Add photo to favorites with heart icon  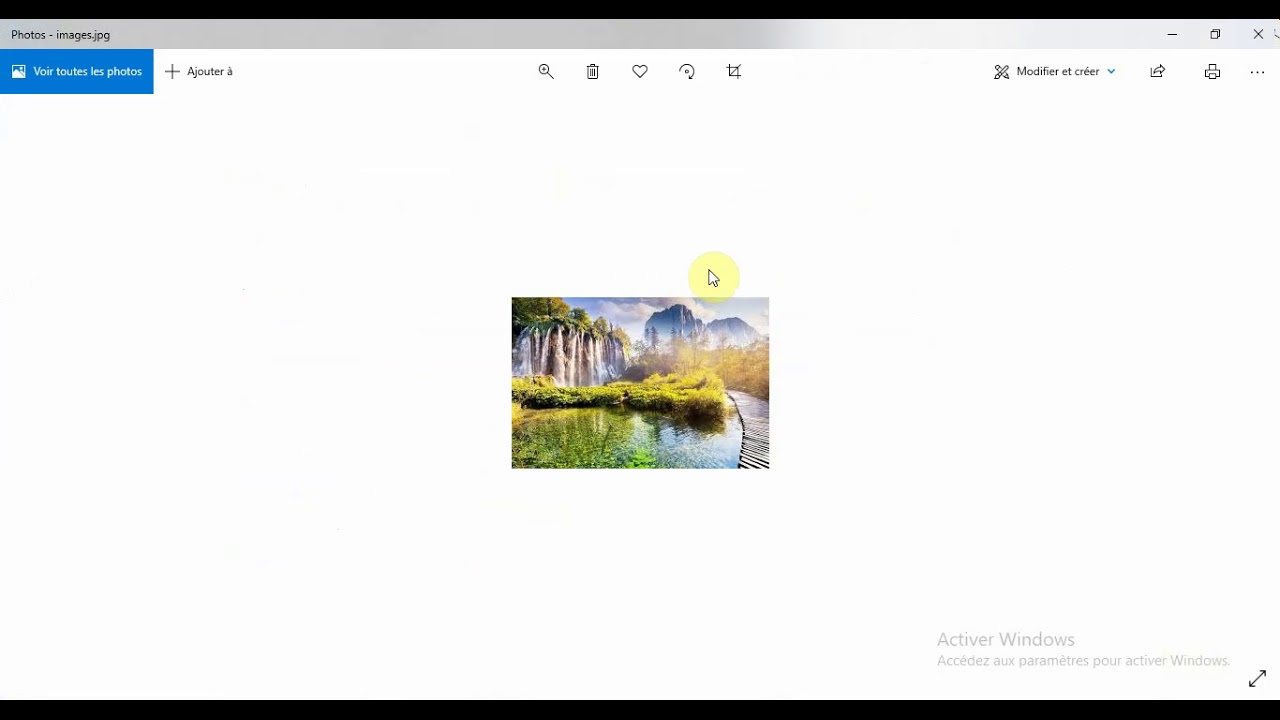[x=640, y=71]
